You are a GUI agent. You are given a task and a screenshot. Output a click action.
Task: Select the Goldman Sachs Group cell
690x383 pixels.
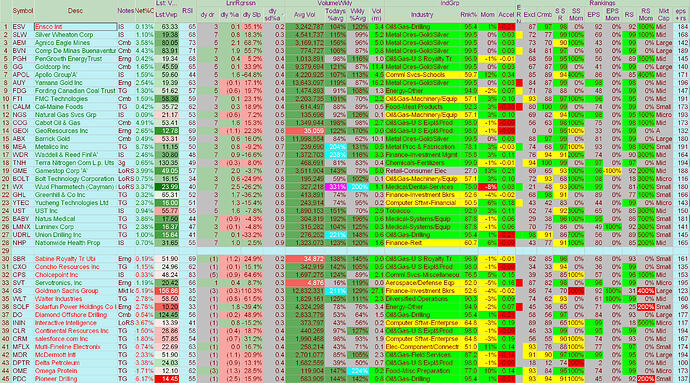pyautogui.click(x=75, y=291)
